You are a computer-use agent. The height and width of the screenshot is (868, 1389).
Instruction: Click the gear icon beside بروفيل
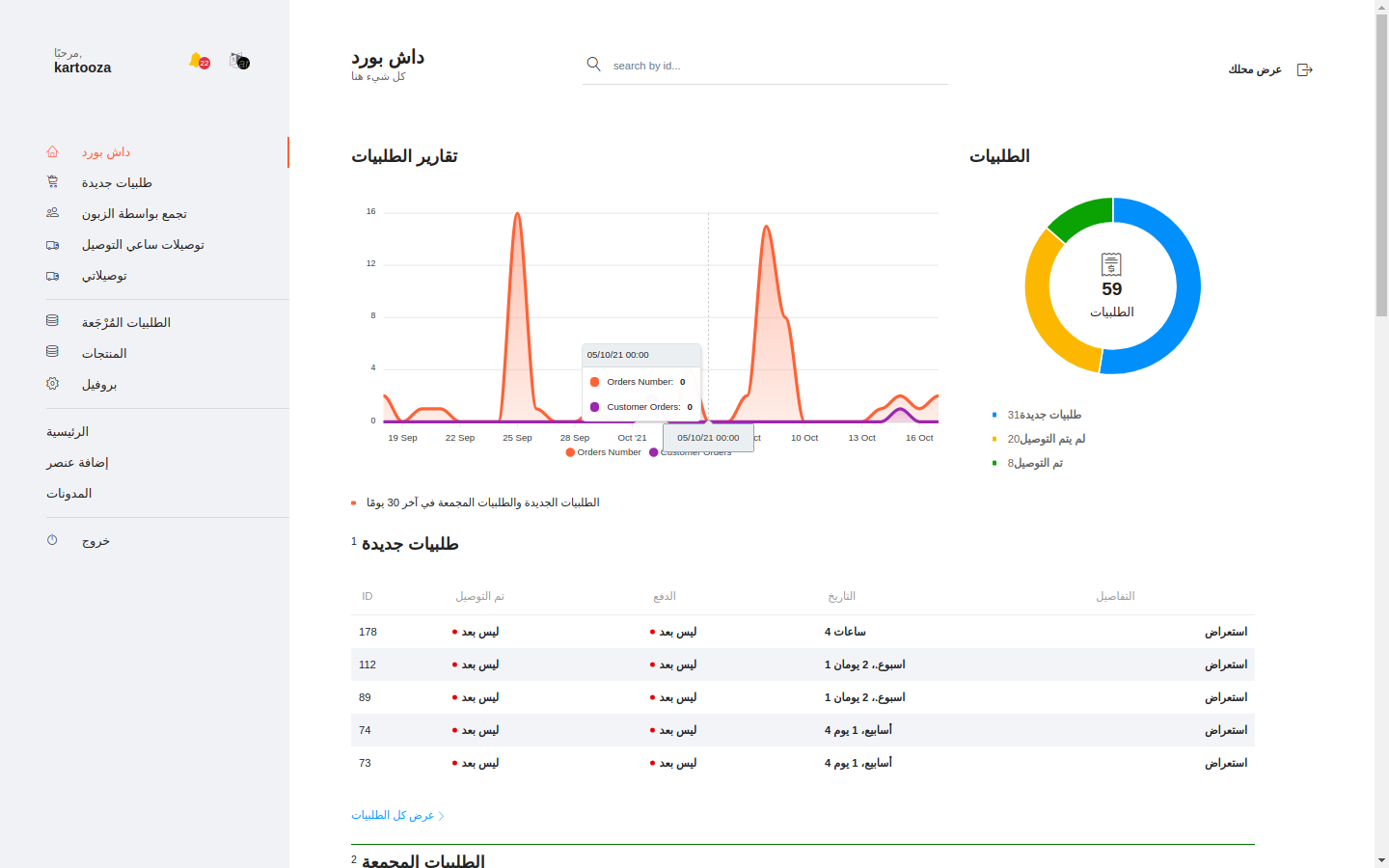[53, 384]
